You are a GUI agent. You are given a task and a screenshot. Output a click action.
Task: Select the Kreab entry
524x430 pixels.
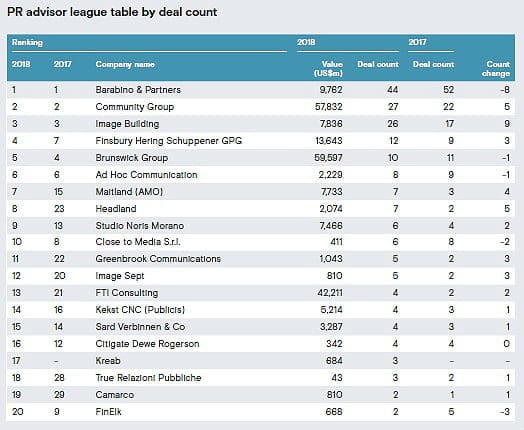click(x=108, y=361)
